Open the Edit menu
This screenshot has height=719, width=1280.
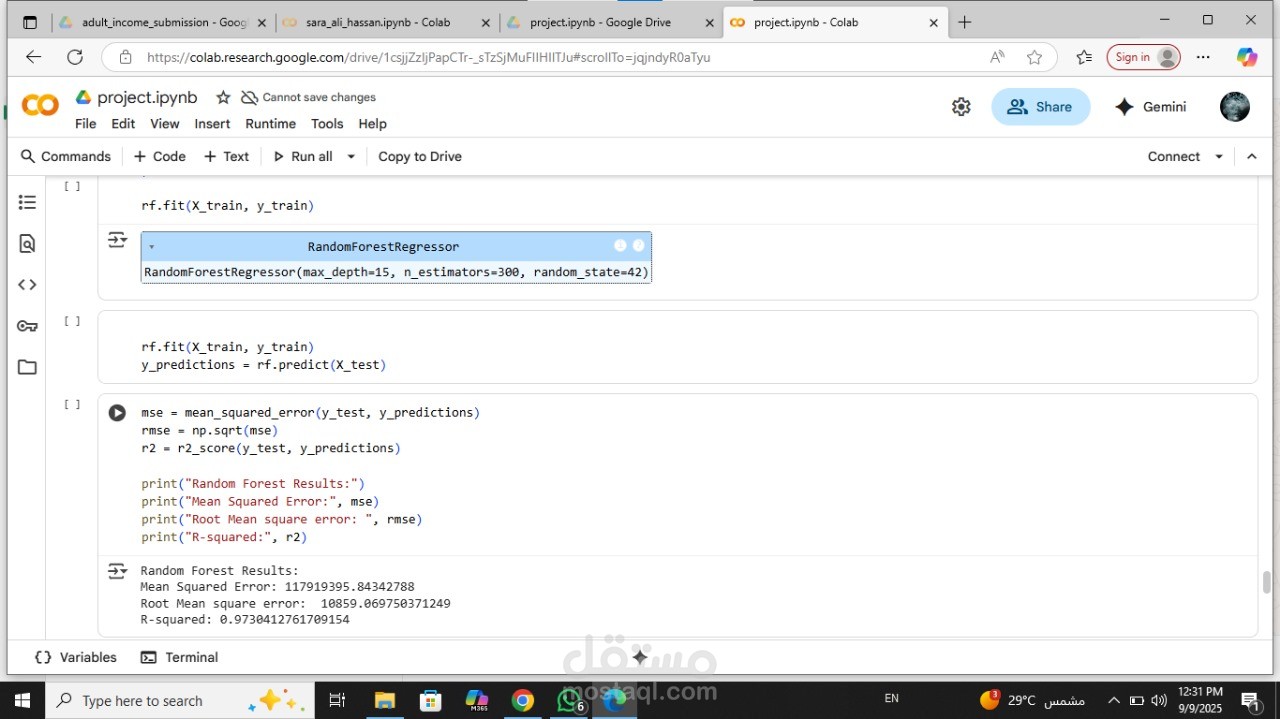click(x=123, y=124)
